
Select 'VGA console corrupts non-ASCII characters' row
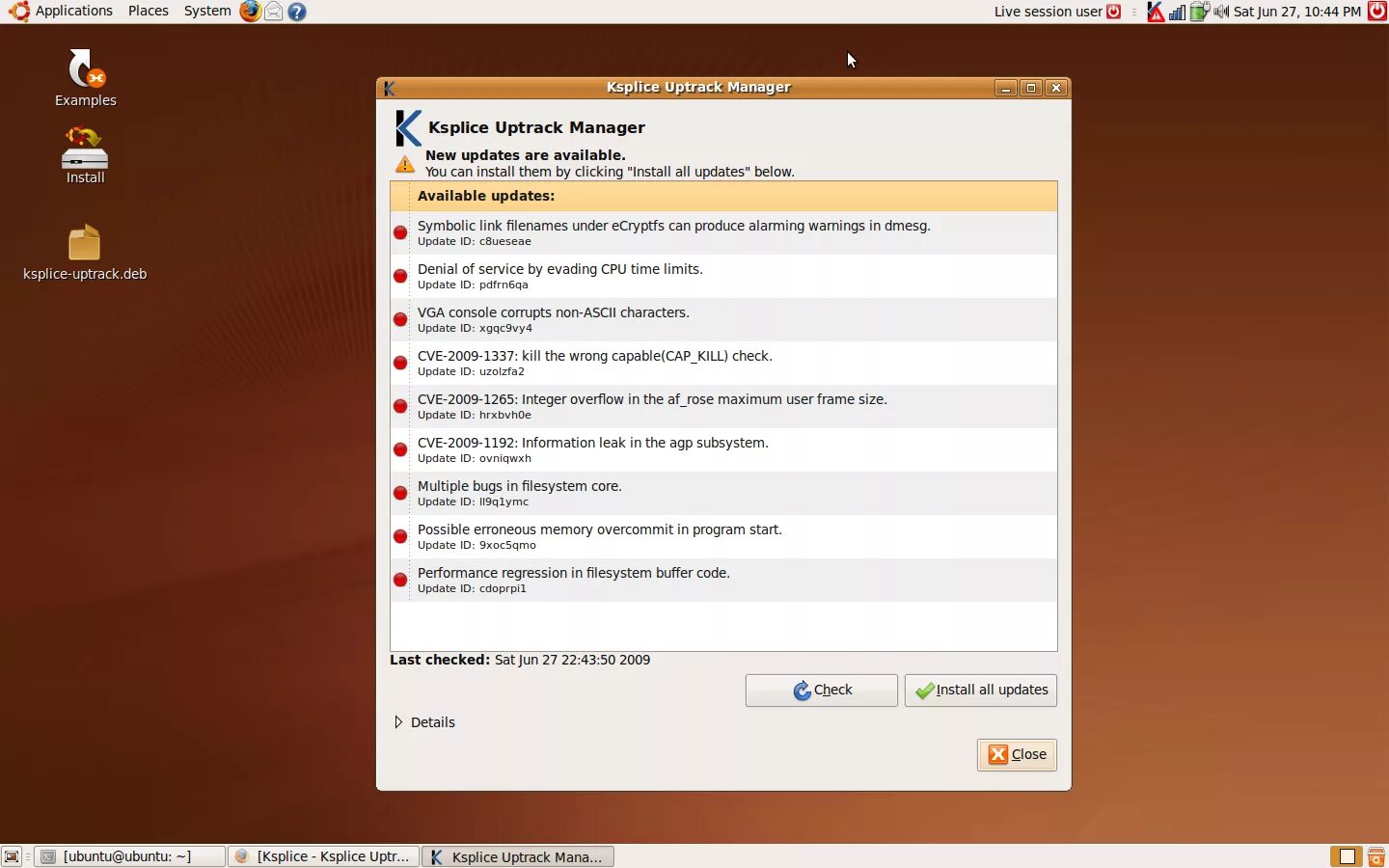click(x=723, y=319)
